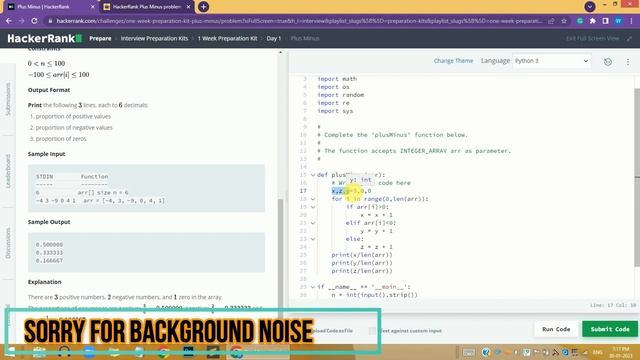
Task: Open the tab search chevron in the title bar
Action: pyautogui.click(x=589, y=6)
